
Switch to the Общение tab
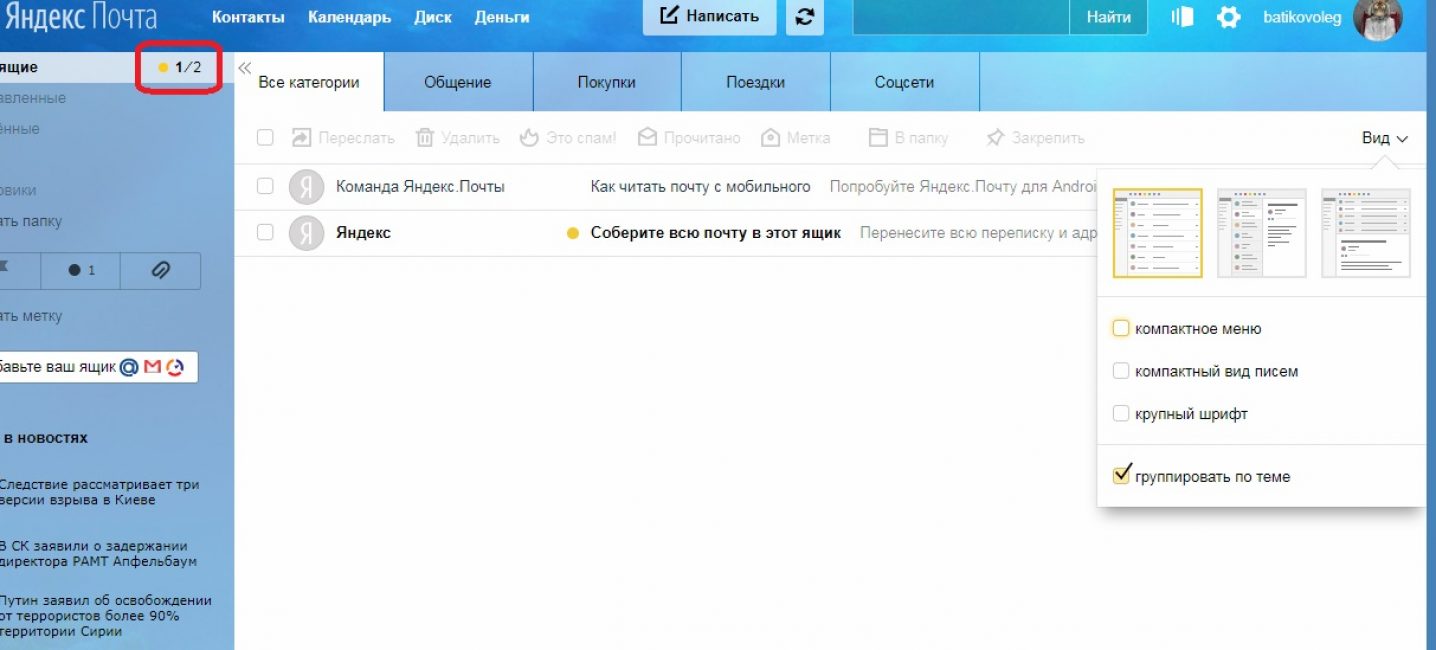coord(458,82)
